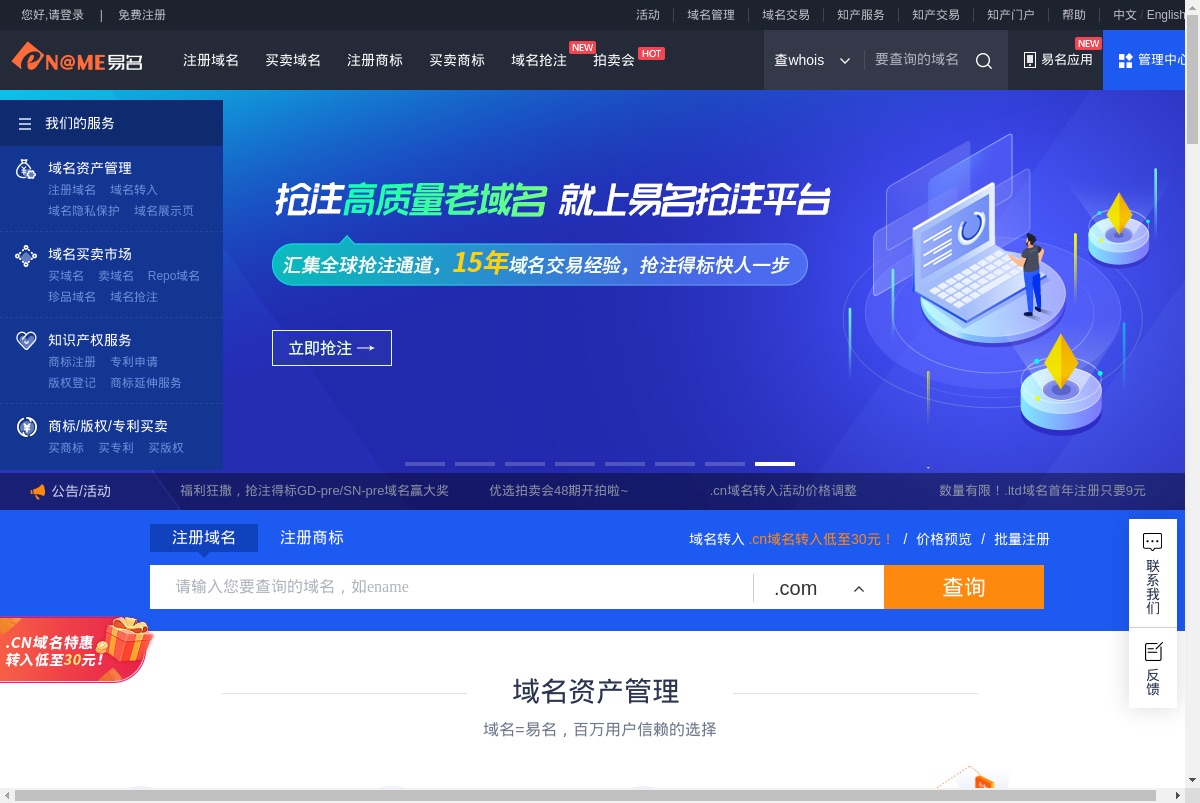This screenshot has width=1200, height=803.
Task: Open the 查whois dropdown
Action: pyautogui.click(x=812, y=60)
